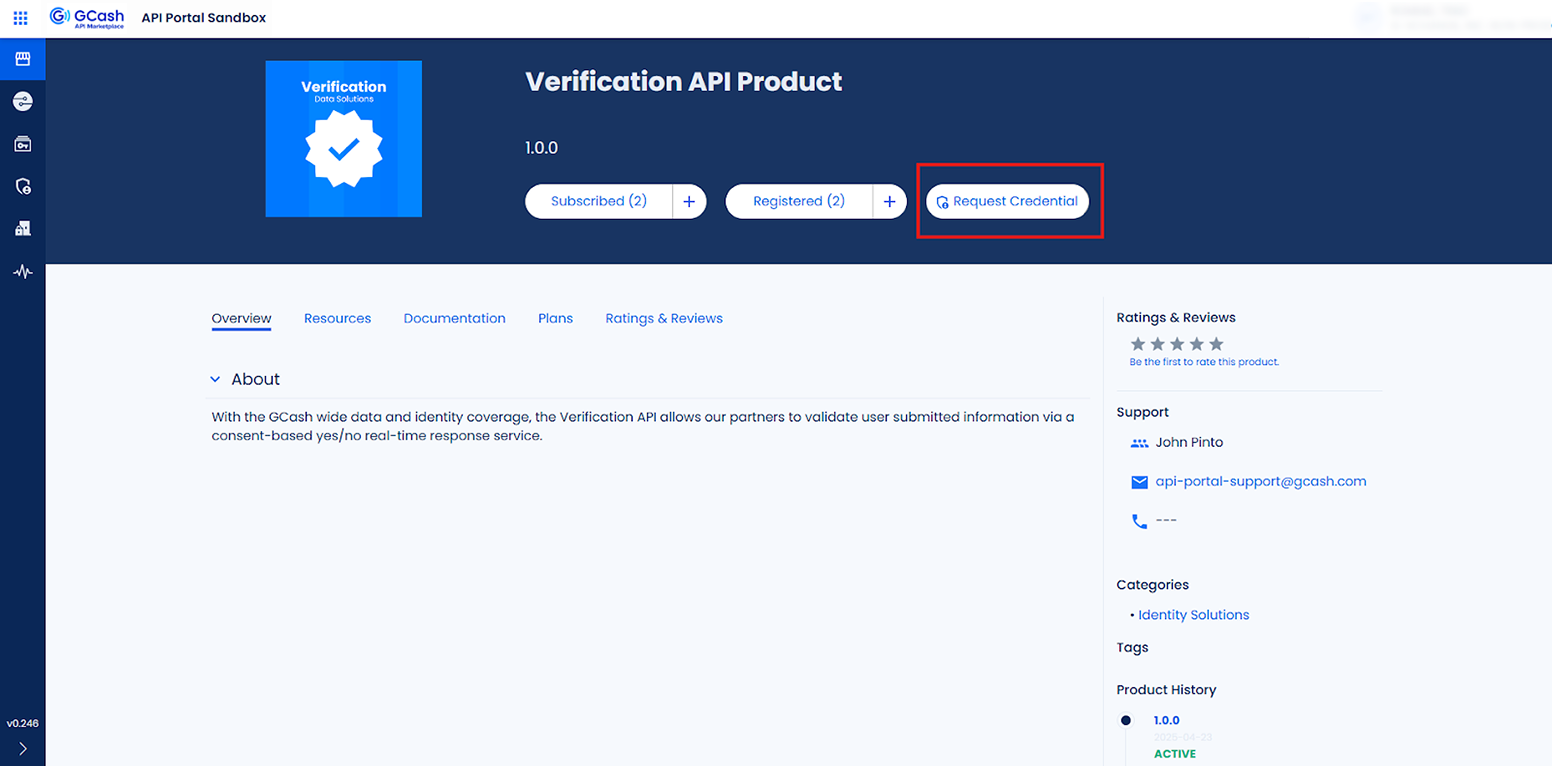Add a subscription with the plus beside Subscribed
Image resolution: width=1552 pixels, height=767 pixels.
689,201
